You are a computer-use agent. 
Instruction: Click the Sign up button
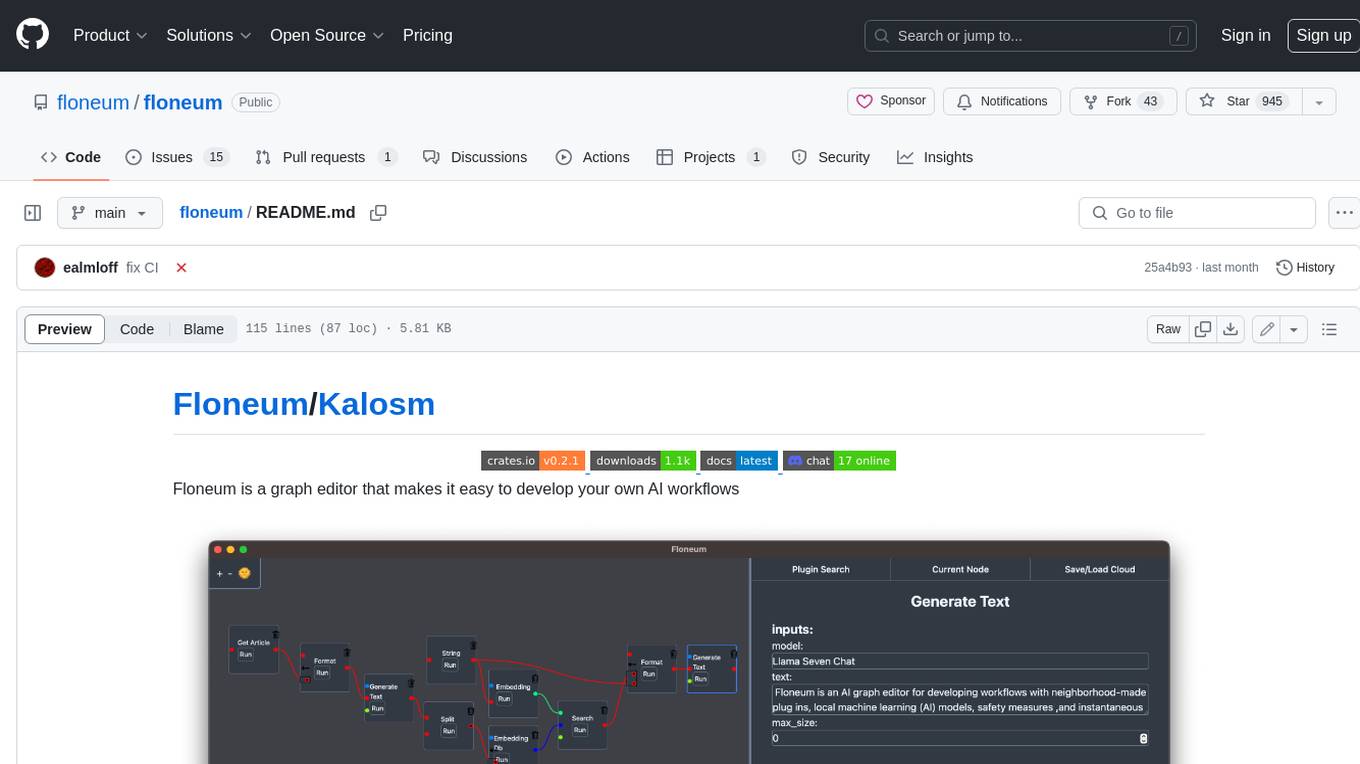tap(1323, 35)
